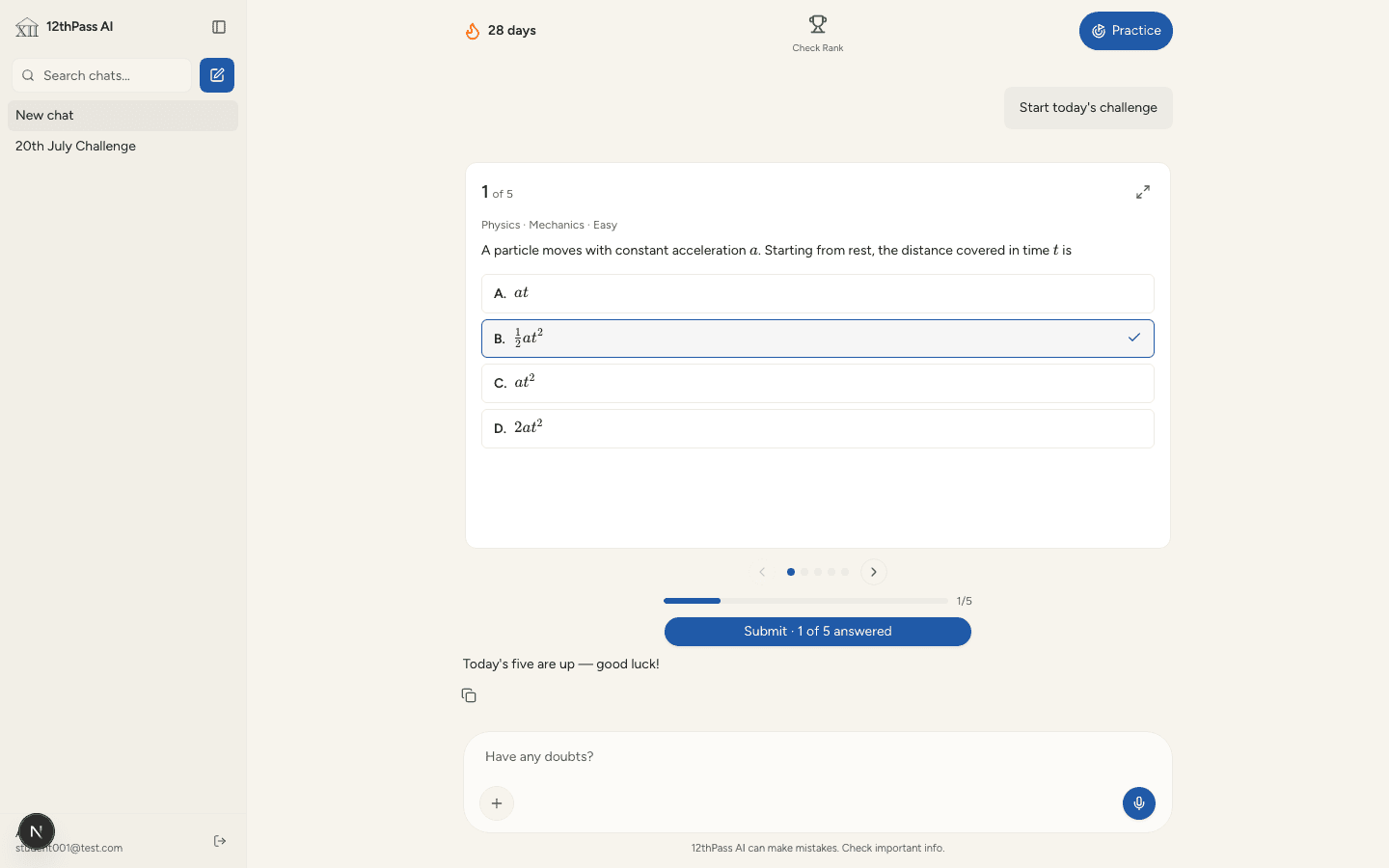Jump to question 3 pagination dot
This screenshot has height=868, width=1389.
pos(818,572)
